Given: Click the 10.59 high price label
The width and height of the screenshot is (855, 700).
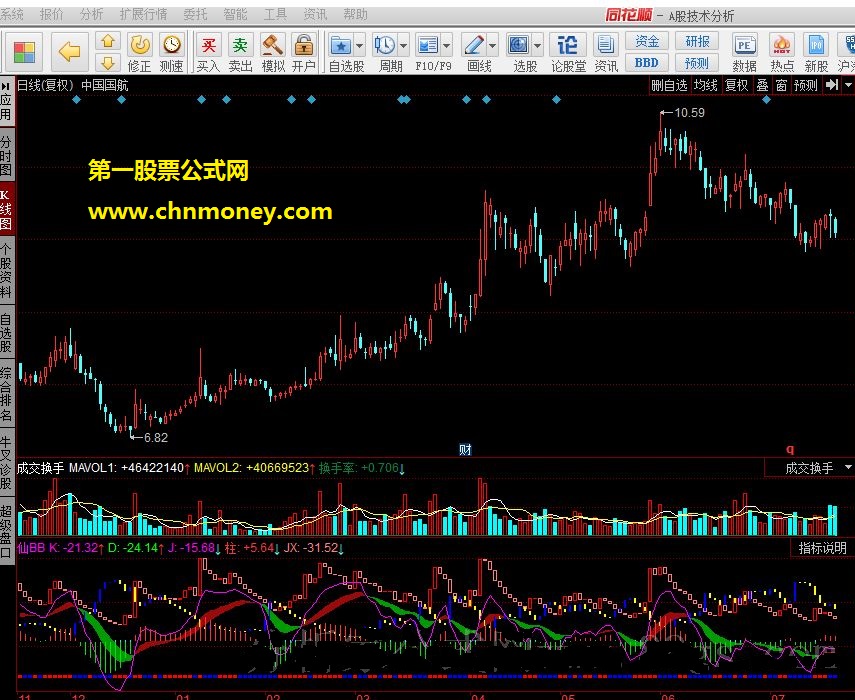Looking at the screenshot, I should point(689,112).
